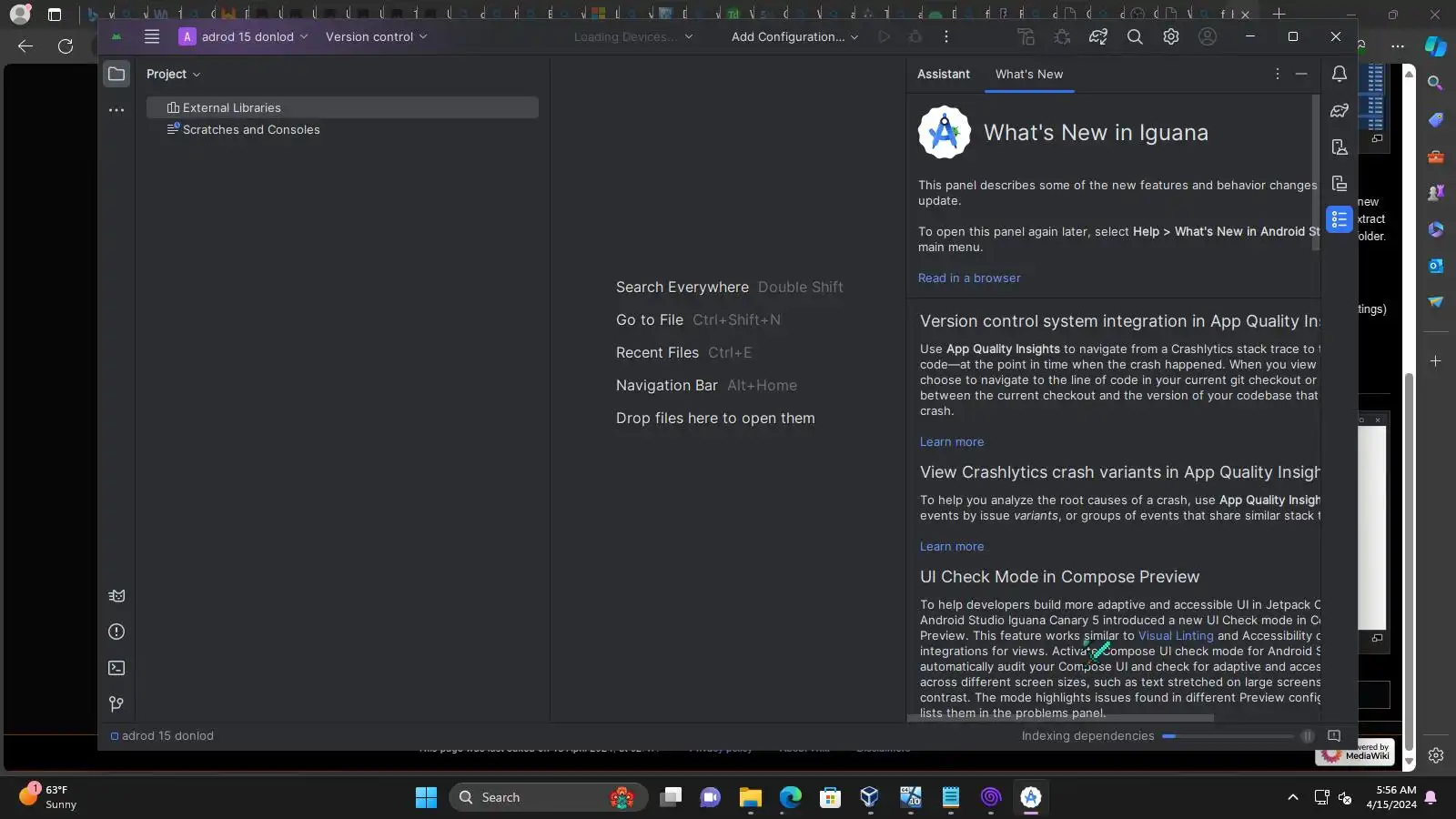Screen dimensions: 1456x819
Task: Toggle the Assistant tool window button
Action: click(x=1340, y=219)
